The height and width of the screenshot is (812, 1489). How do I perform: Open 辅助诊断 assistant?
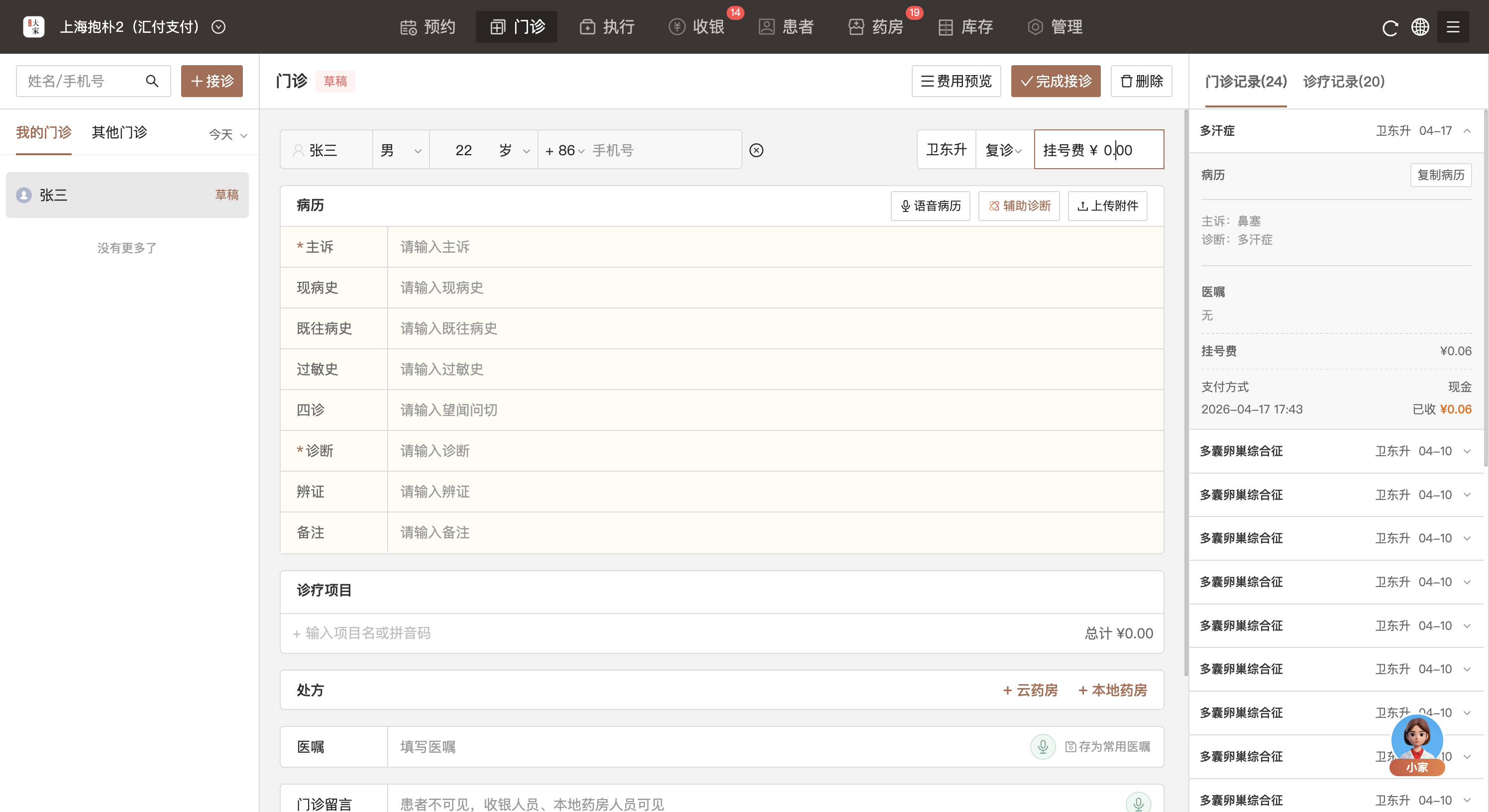coord(1019,206)
